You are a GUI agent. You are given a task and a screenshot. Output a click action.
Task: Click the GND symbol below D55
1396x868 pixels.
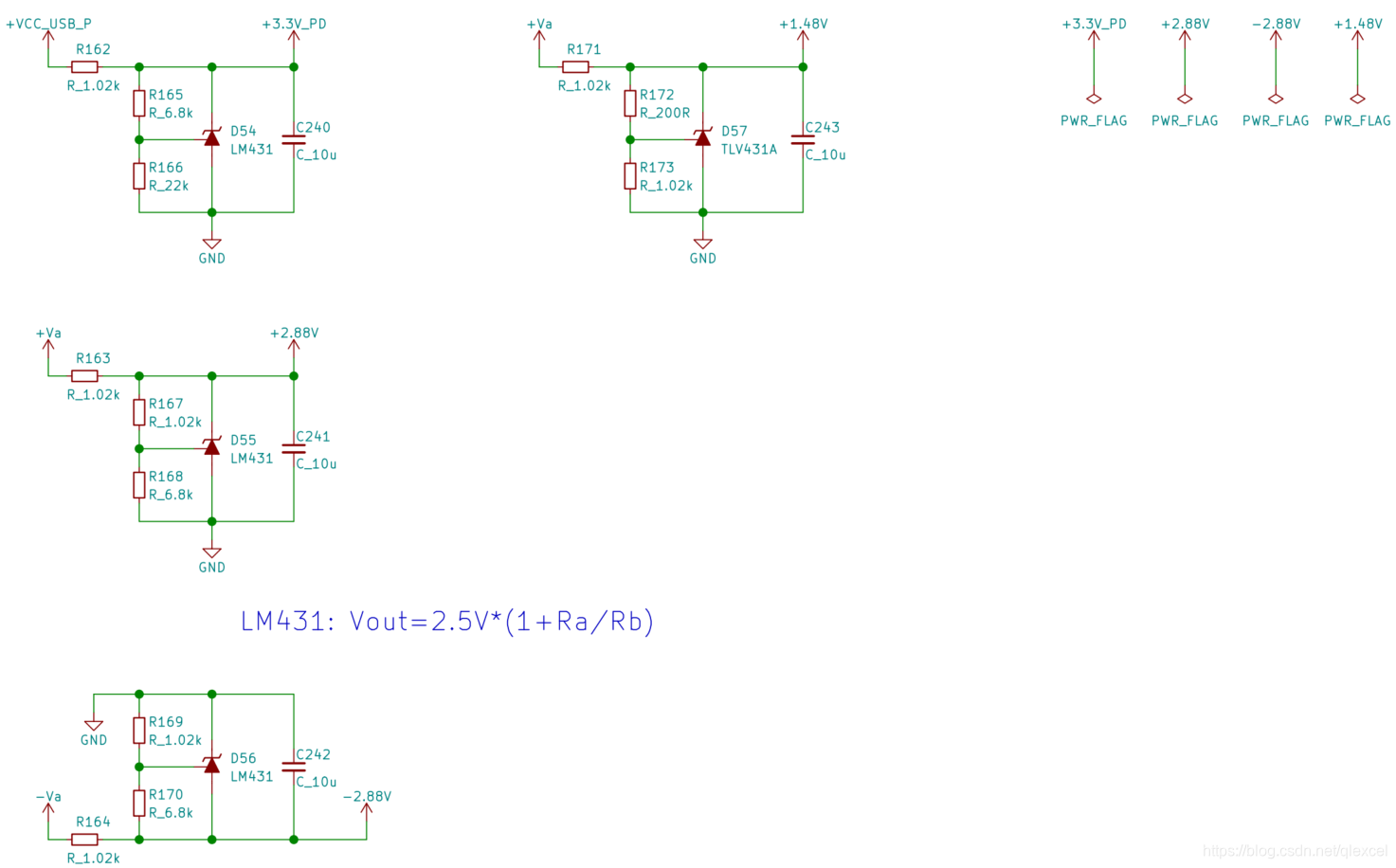point(212,552)
